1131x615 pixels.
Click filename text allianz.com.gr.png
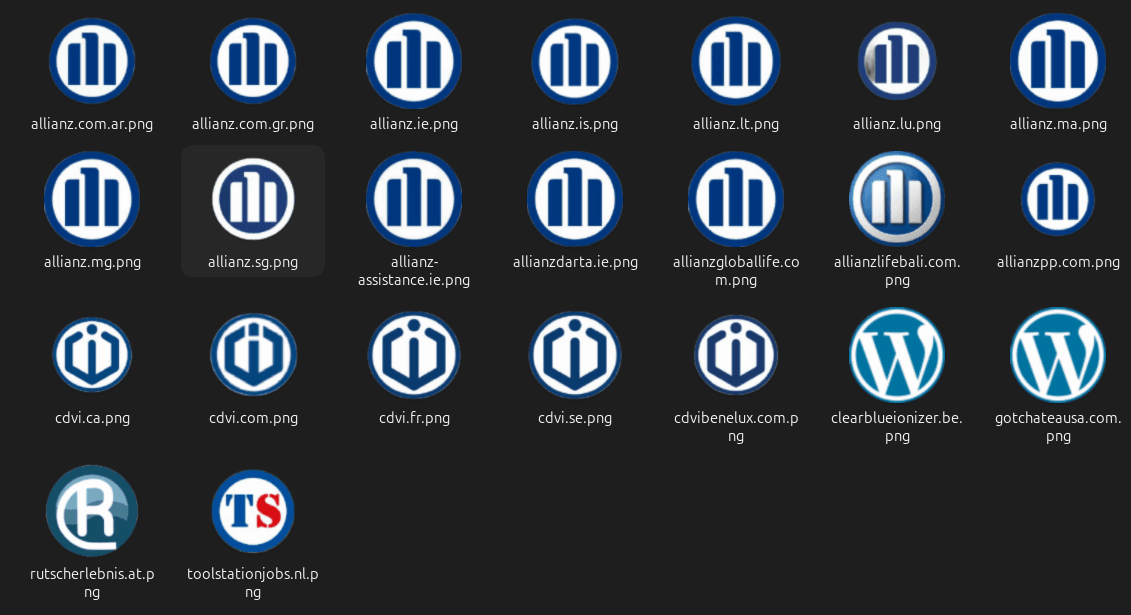253,124
